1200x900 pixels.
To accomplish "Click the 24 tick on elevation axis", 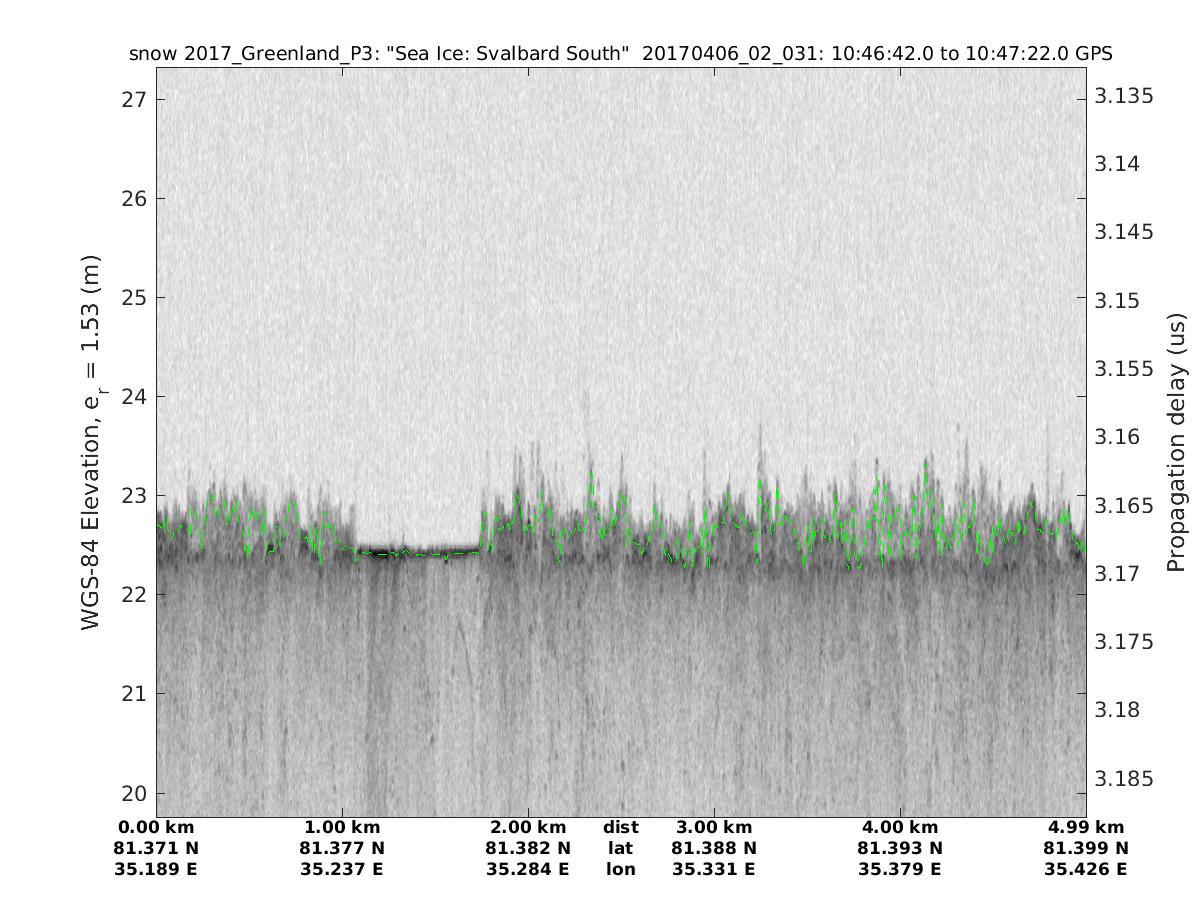I will coord(134,396).
